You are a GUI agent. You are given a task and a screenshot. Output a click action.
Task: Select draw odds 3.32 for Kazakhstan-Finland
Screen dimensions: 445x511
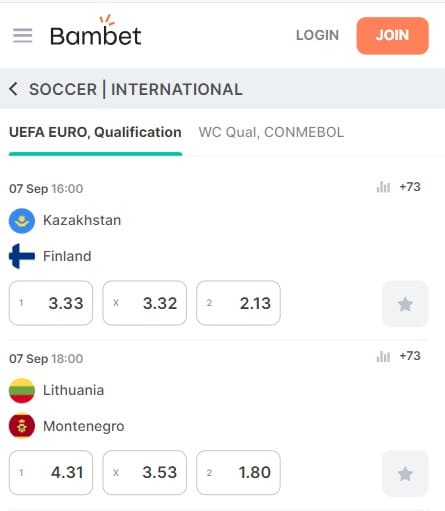(145, 303)
